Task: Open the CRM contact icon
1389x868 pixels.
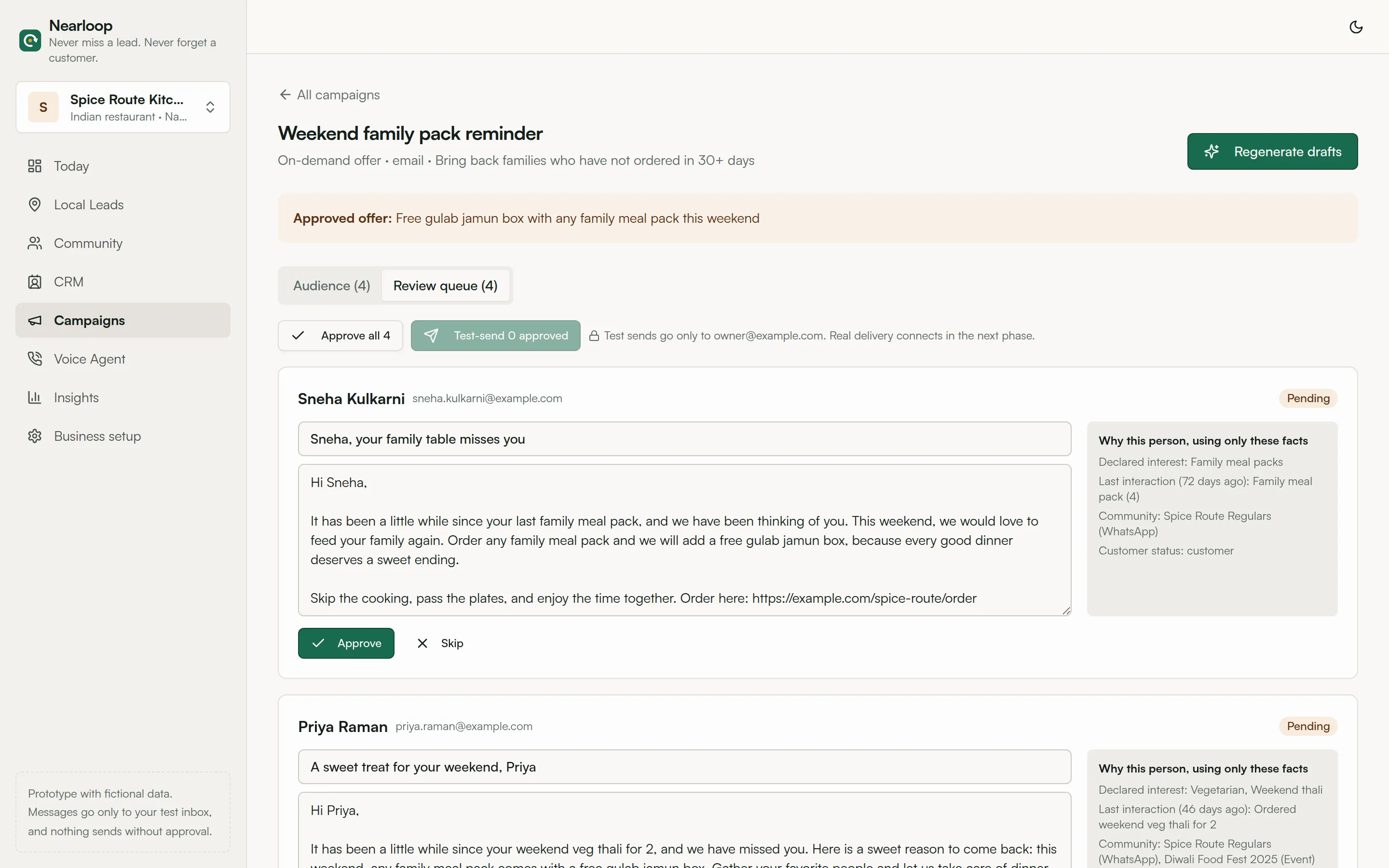Action: click(34, 282)
